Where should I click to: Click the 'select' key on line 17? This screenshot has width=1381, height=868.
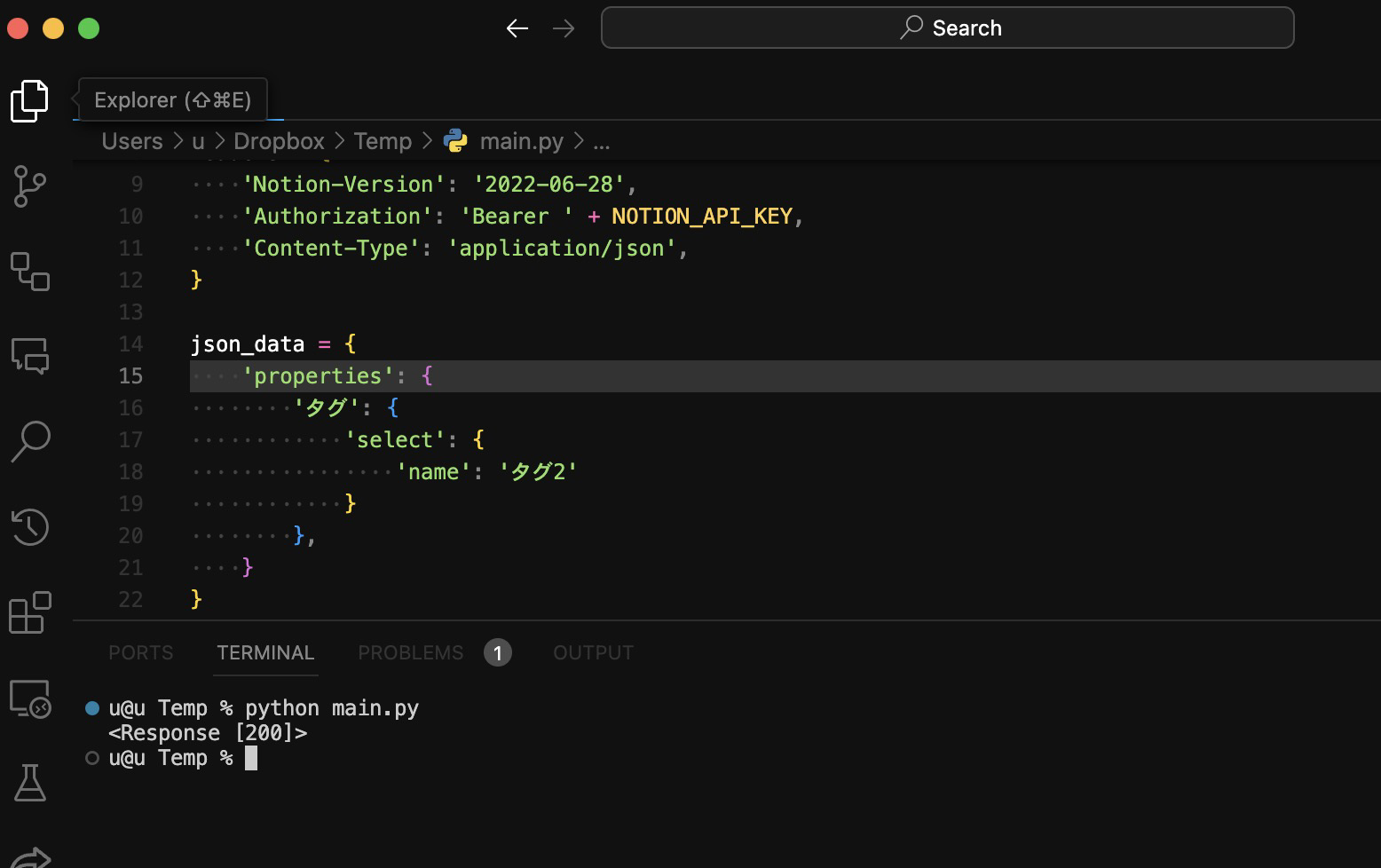[395, 440]
